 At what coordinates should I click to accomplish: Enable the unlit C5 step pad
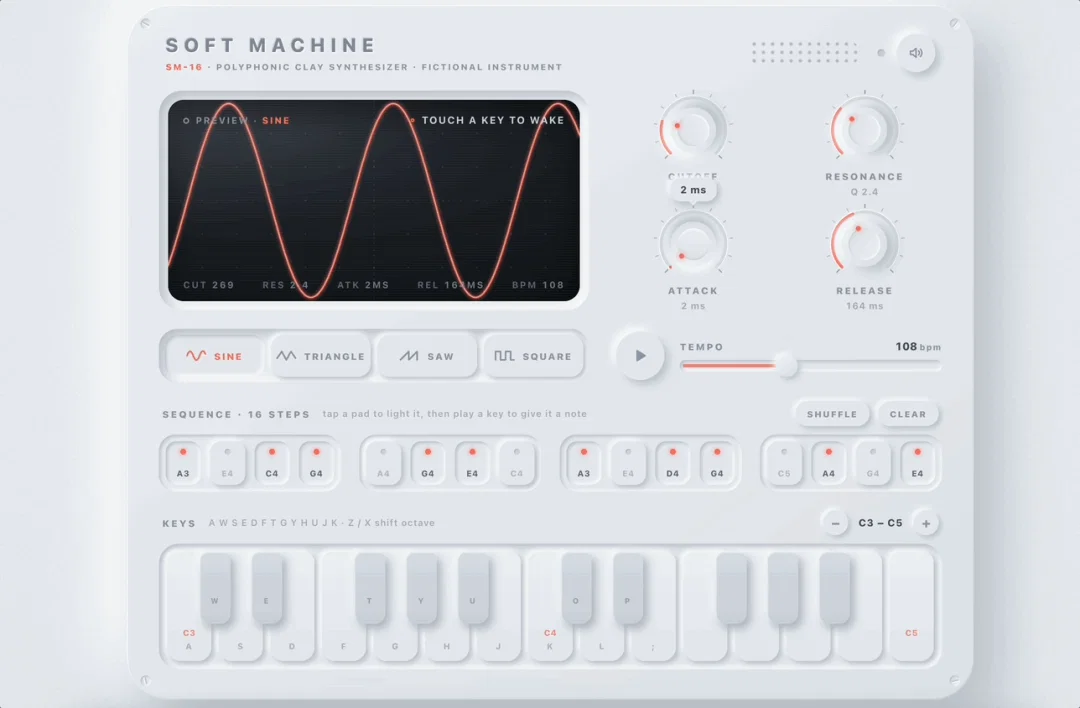click(x=784, y=463)
